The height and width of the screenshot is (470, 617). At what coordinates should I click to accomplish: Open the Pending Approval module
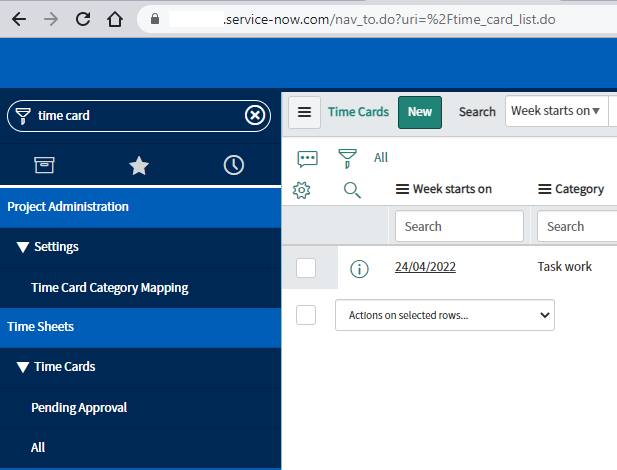point(79,407)
